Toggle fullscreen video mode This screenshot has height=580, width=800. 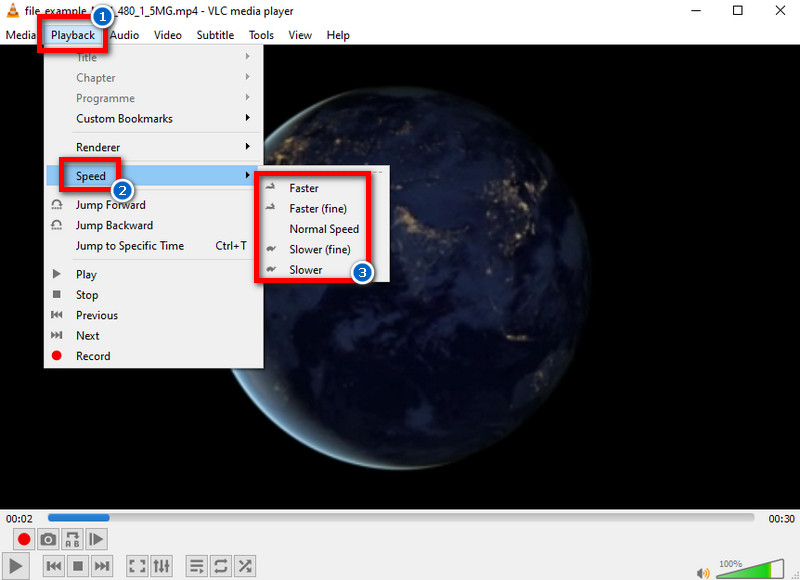[137, 566]
